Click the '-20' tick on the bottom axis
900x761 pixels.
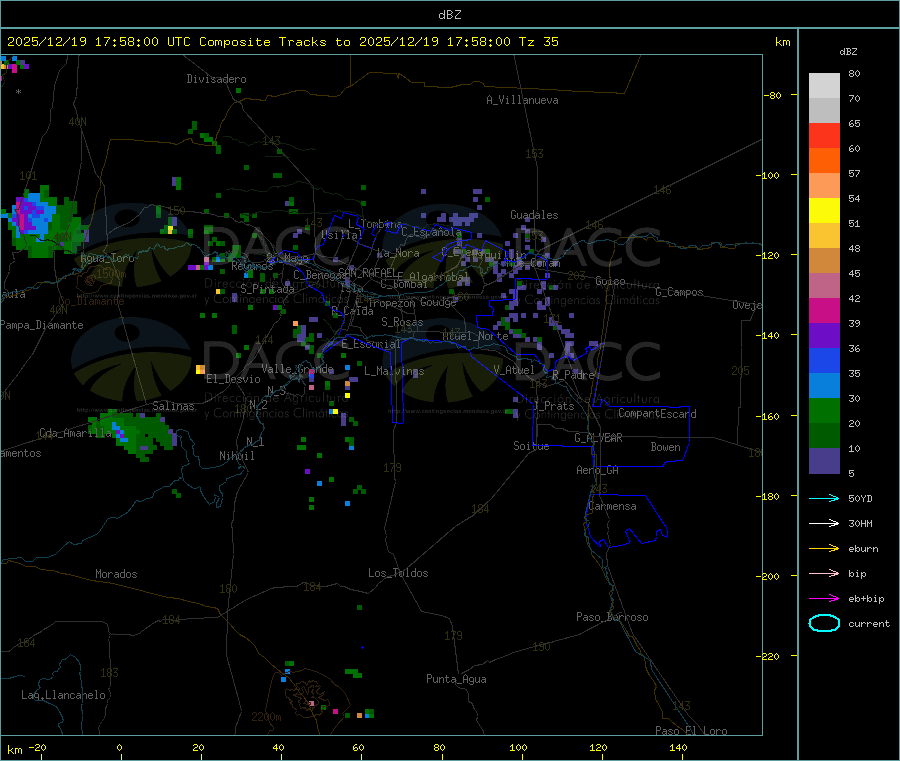pyautogui.click(x=38, y=747)
